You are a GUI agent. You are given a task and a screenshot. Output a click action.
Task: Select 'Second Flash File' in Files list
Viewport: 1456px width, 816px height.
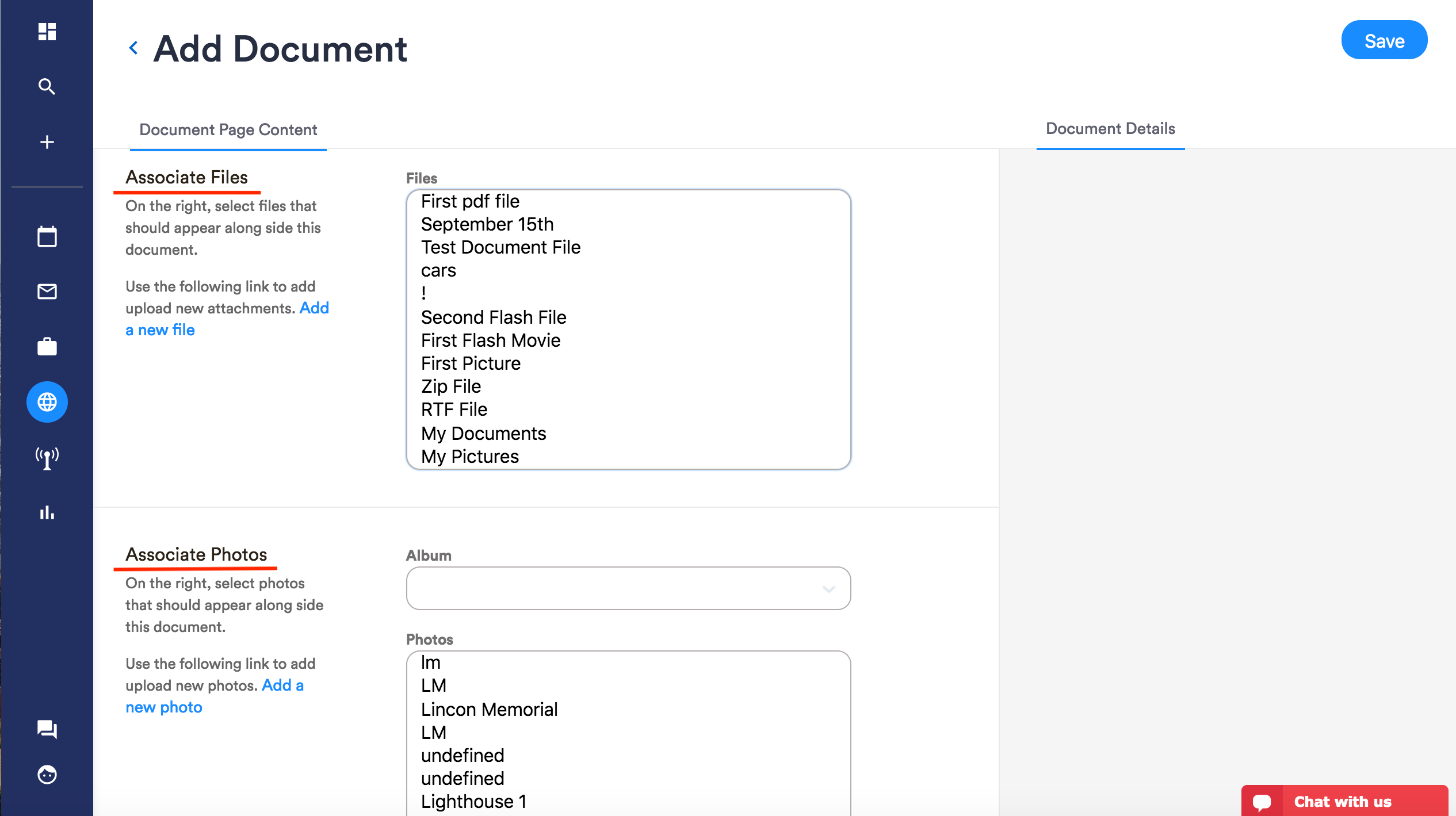pyautogui.click(x=494, y=317)
